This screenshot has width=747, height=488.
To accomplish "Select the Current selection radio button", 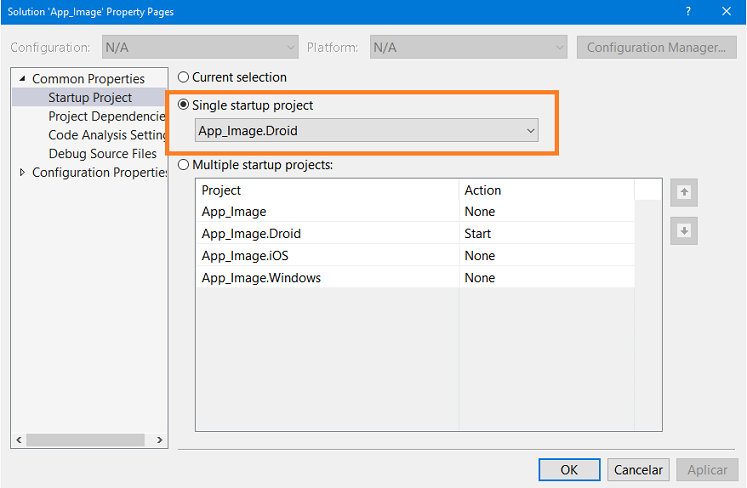I will (x=183, y=77).
